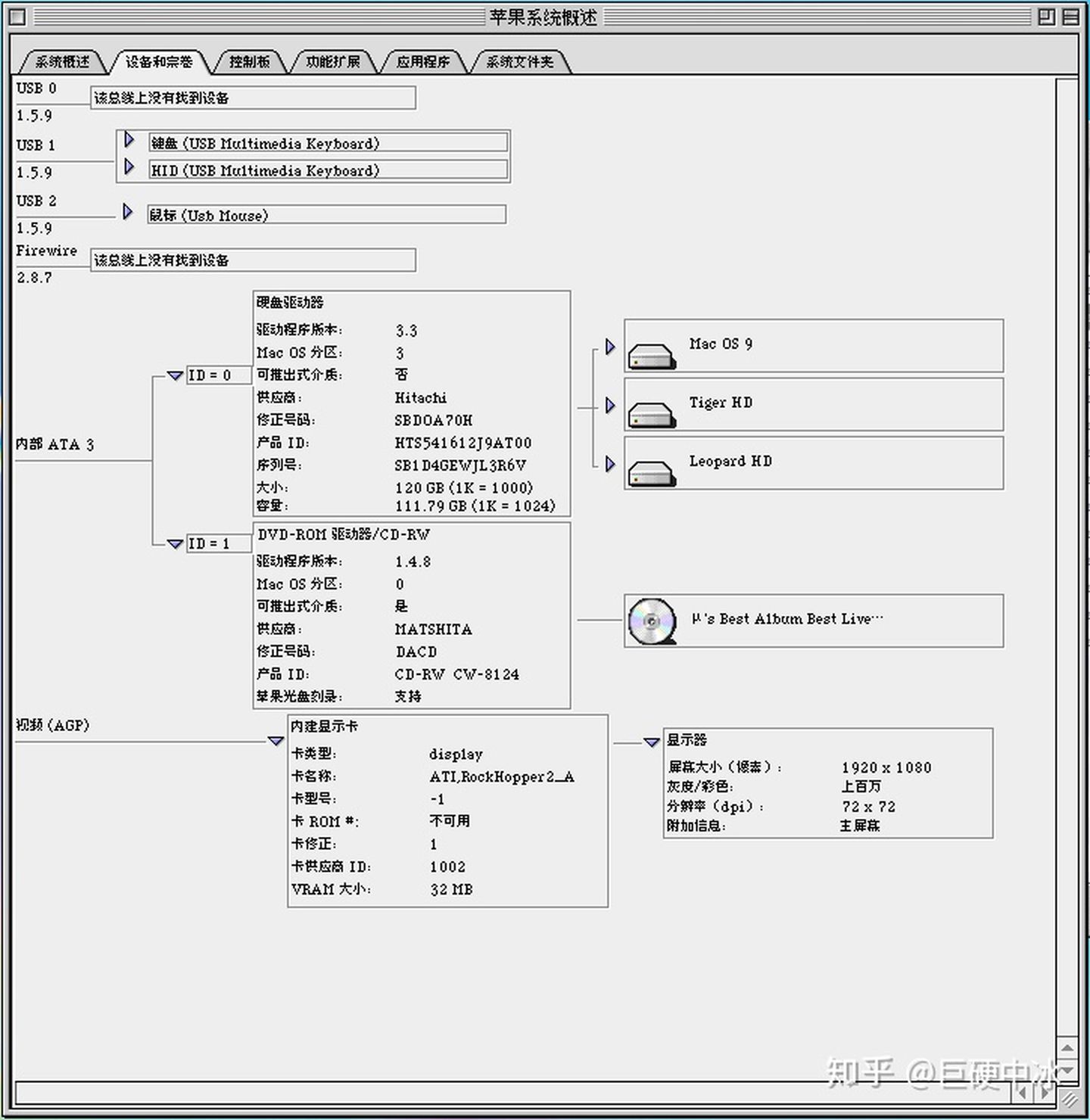Image resolution: width=1090 pixels, height=1120 pixels.
Task: Go to the 应用程序 tab
Action: [x=422, y=62]
